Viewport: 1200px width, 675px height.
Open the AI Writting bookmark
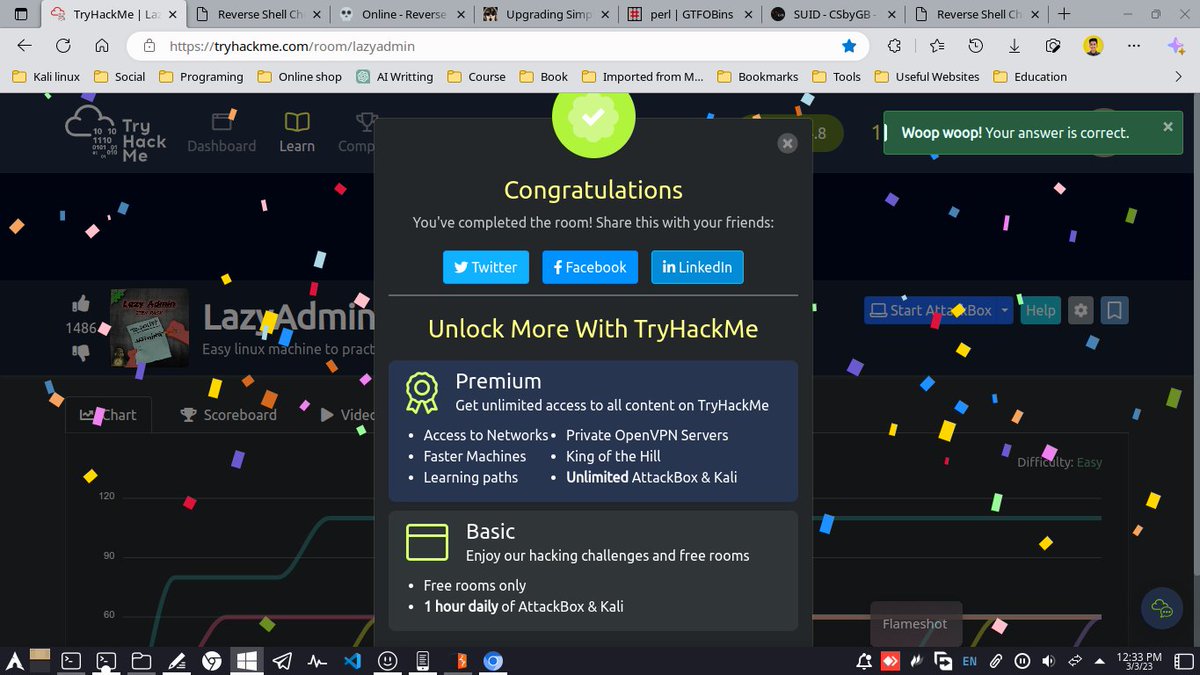coord(395,77)
